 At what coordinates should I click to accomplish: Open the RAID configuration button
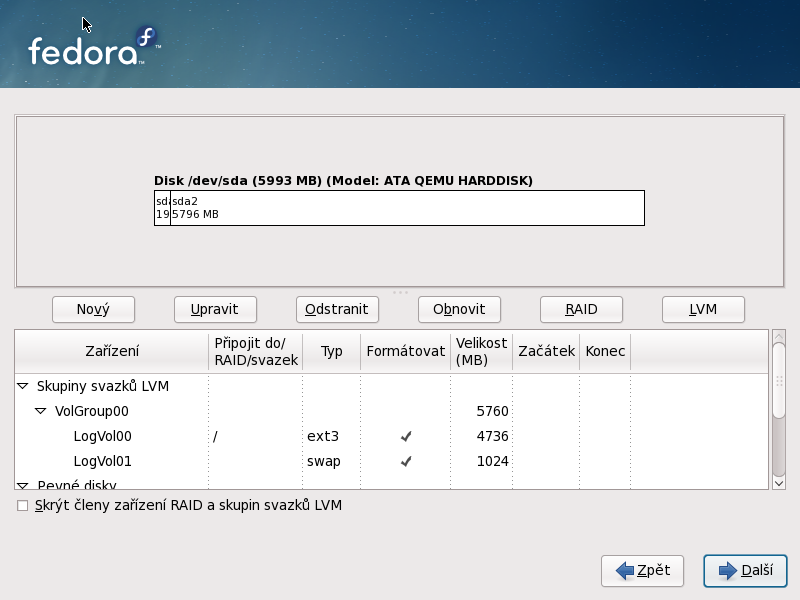pos(581,309)
